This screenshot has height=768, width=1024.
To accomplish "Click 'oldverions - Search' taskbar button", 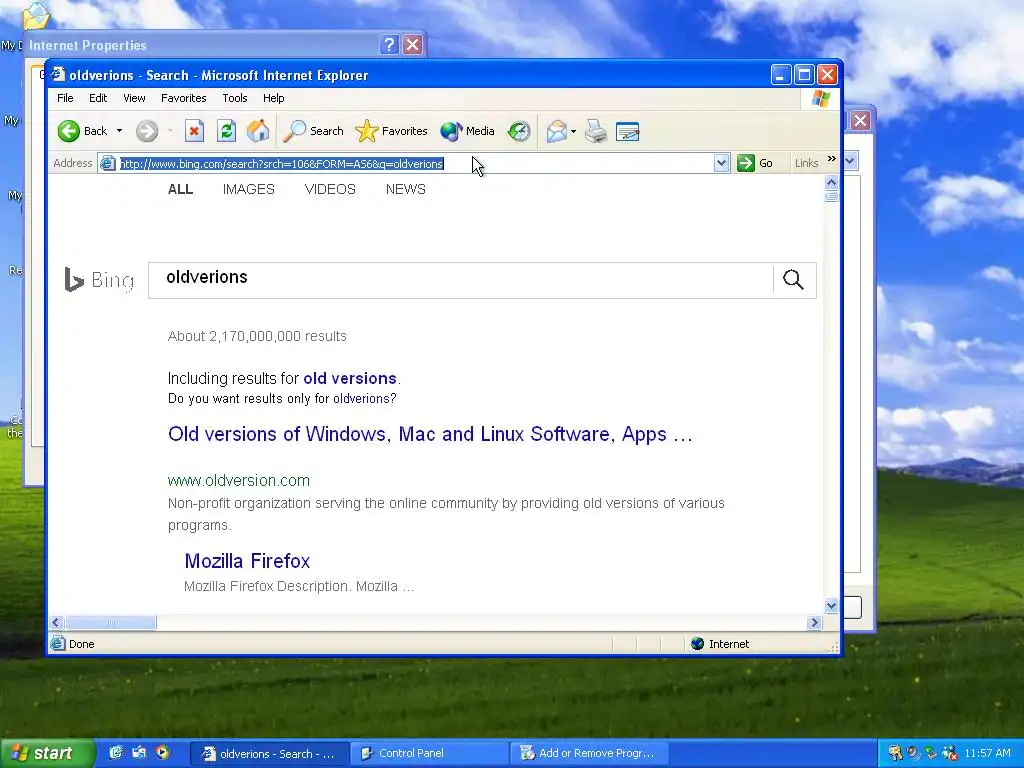I will coord(270,753).
